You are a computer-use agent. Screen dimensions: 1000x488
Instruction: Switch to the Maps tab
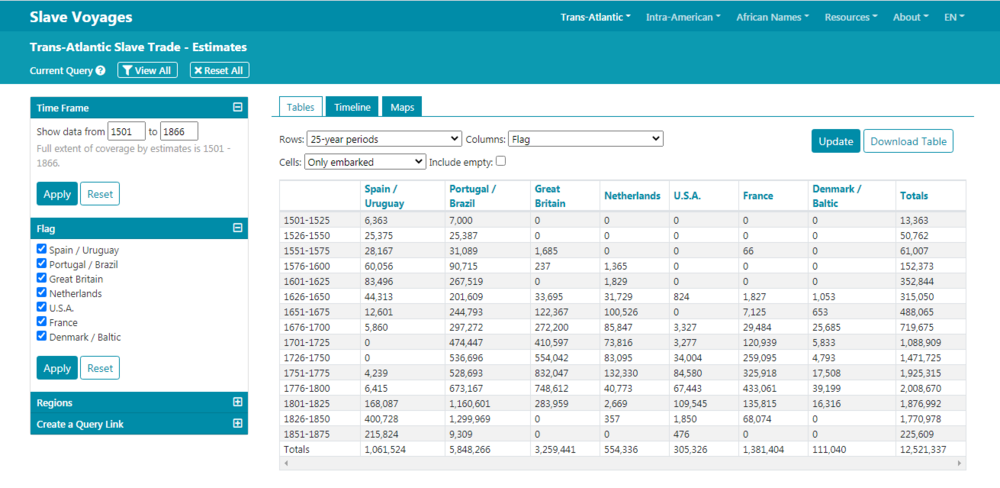coord(402,107)
